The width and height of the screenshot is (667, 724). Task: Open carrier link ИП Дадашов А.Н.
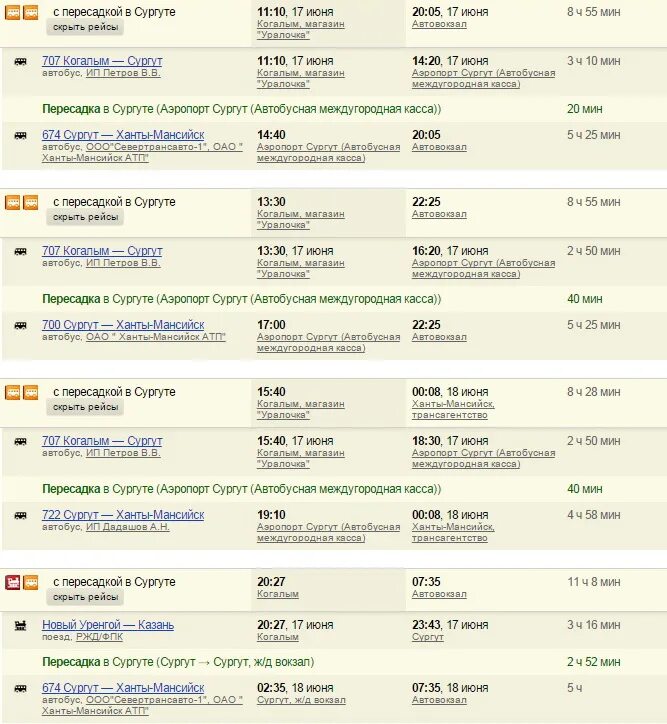point(128,527)
